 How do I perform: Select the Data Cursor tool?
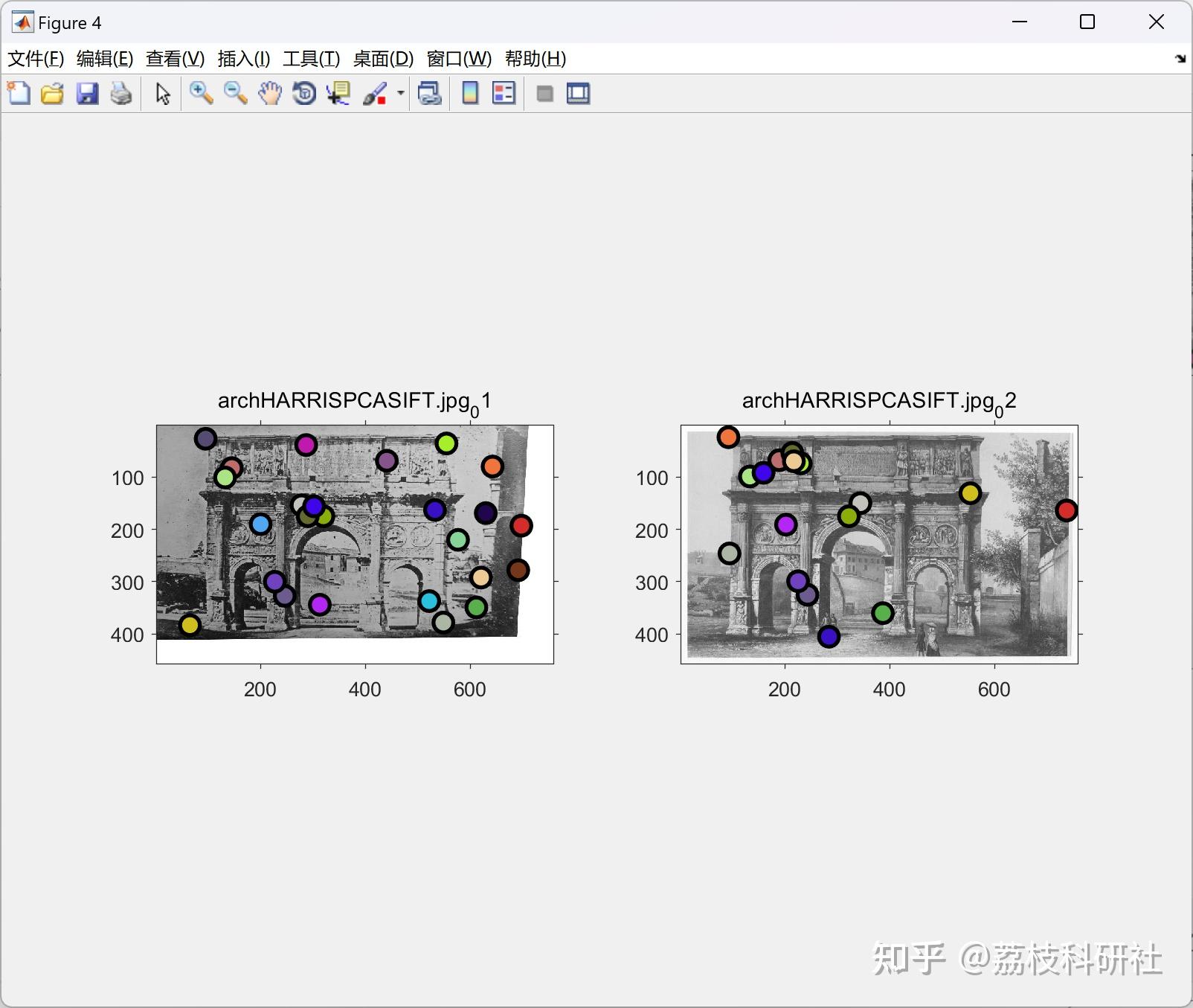point(337,93)
